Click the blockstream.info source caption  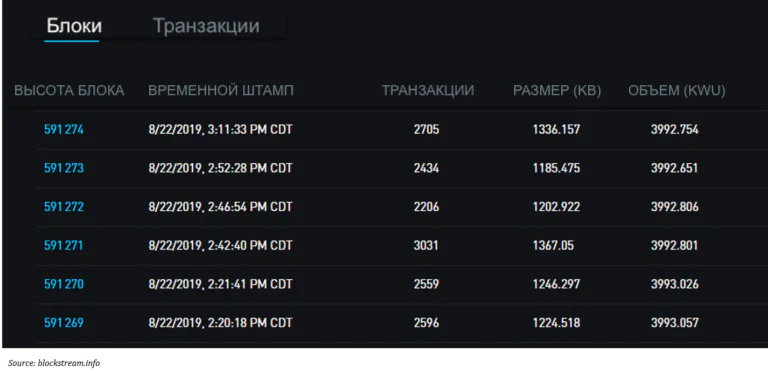point(54,363)
